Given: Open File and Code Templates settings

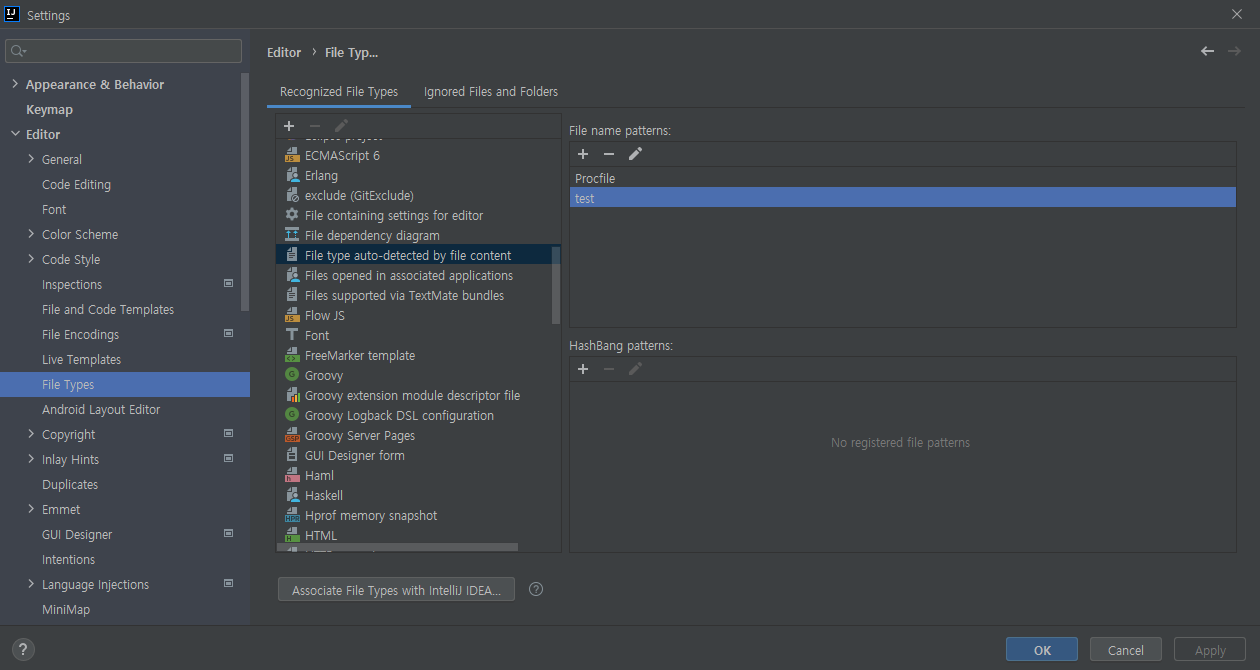Looking at the screenshot, I should (108, 309).
